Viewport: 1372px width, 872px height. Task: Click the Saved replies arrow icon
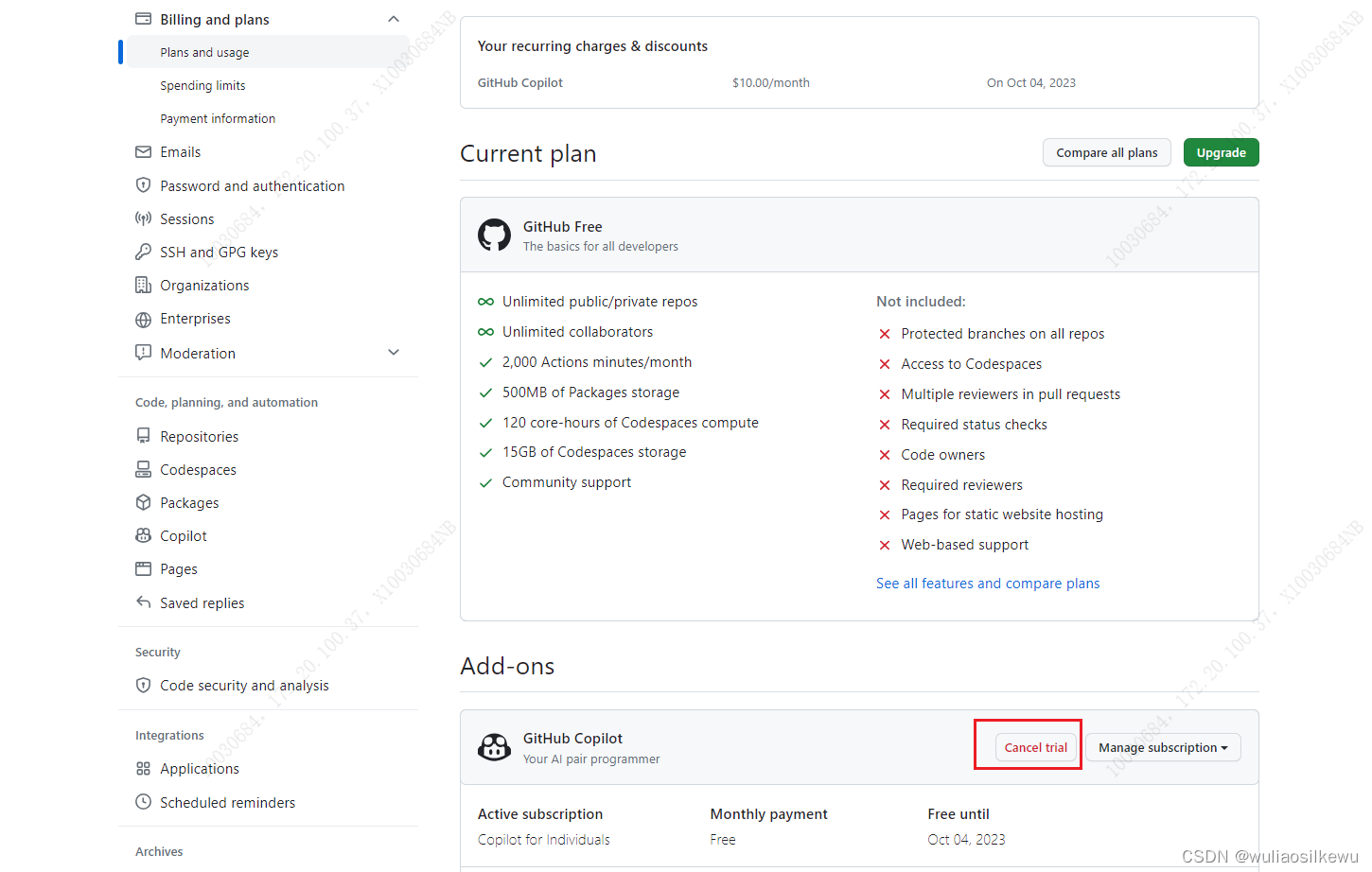143,602
